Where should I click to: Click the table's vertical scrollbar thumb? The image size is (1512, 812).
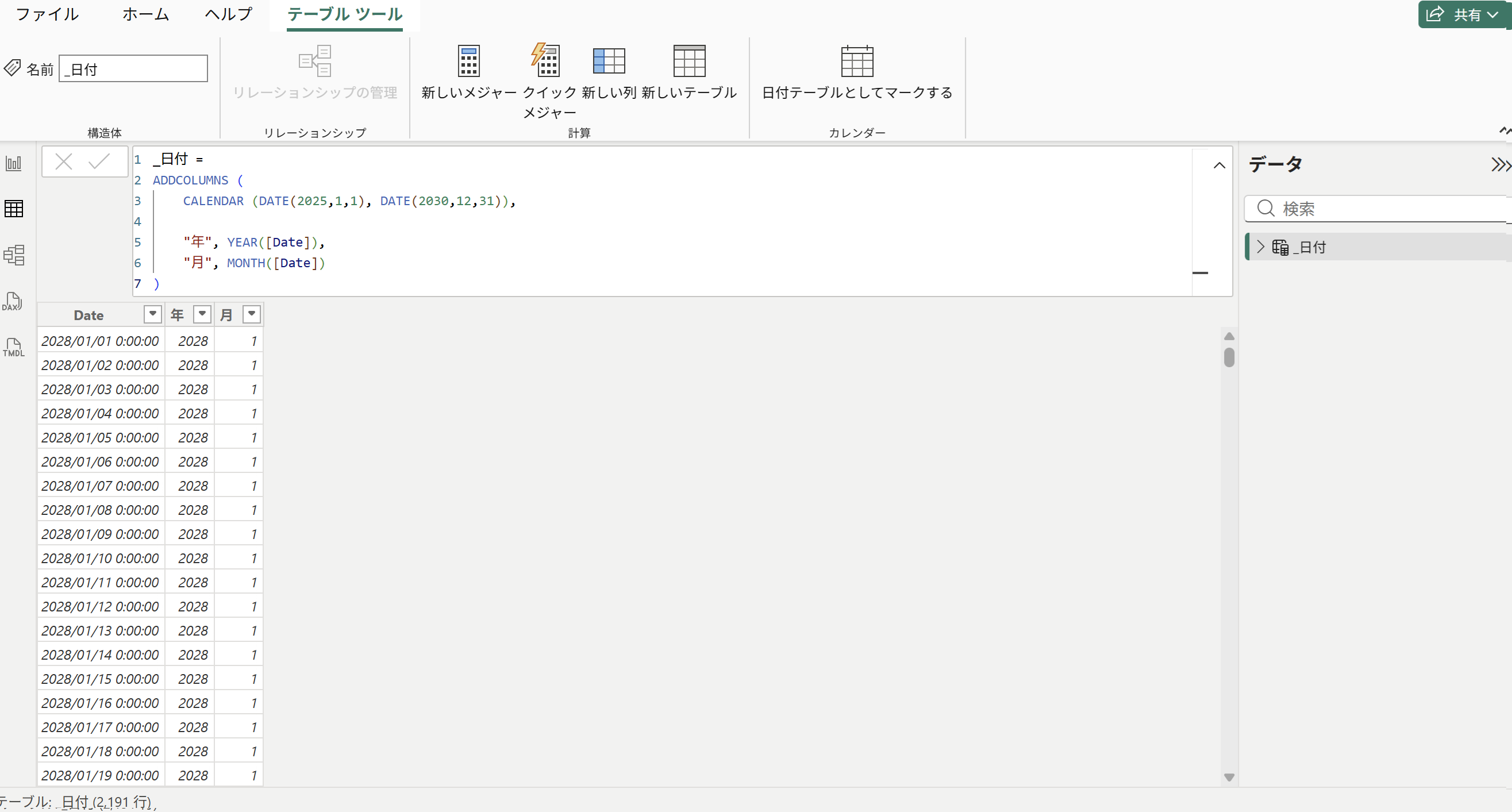coord(1229,357)
